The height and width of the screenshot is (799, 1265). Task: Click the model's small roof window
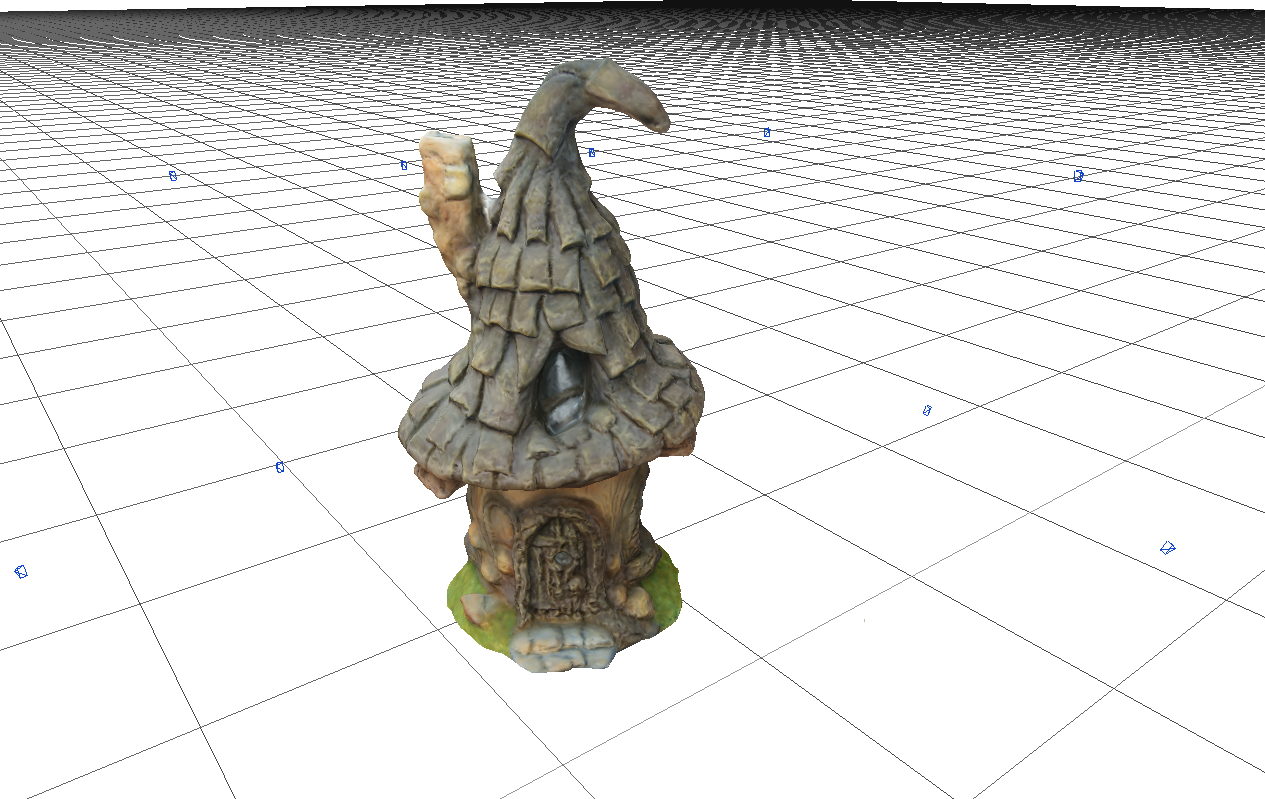click(562, 391)
